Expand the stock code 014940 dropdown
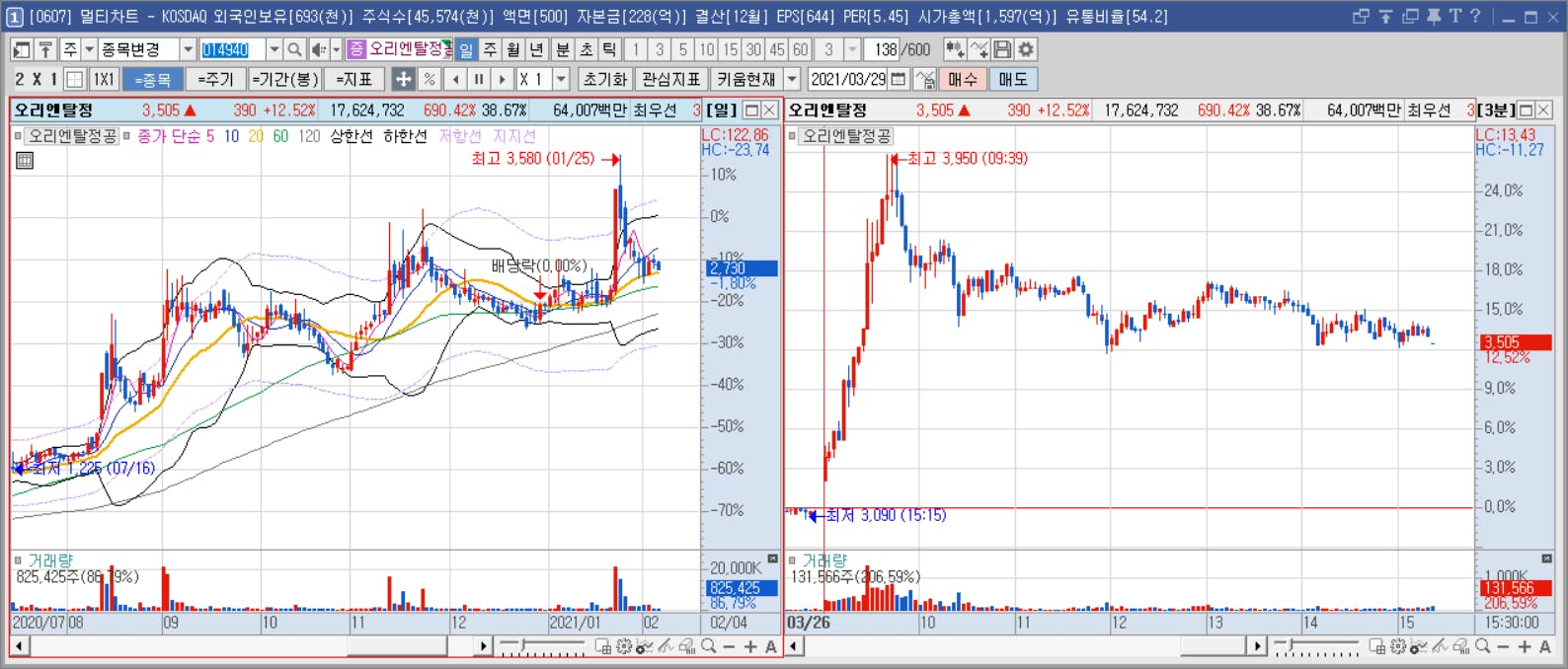The width and height of the screenshot is (1568, 669). point(274,49)
